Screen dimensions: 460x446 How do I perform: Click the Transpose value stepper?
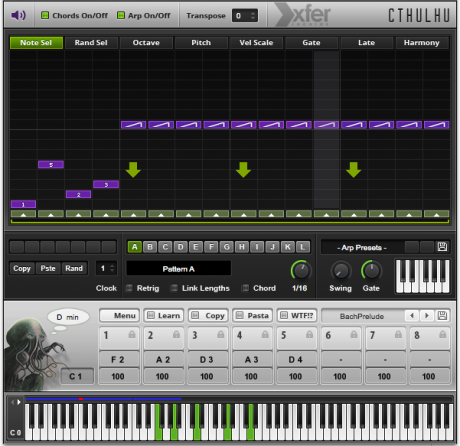(x=253, y=16)
